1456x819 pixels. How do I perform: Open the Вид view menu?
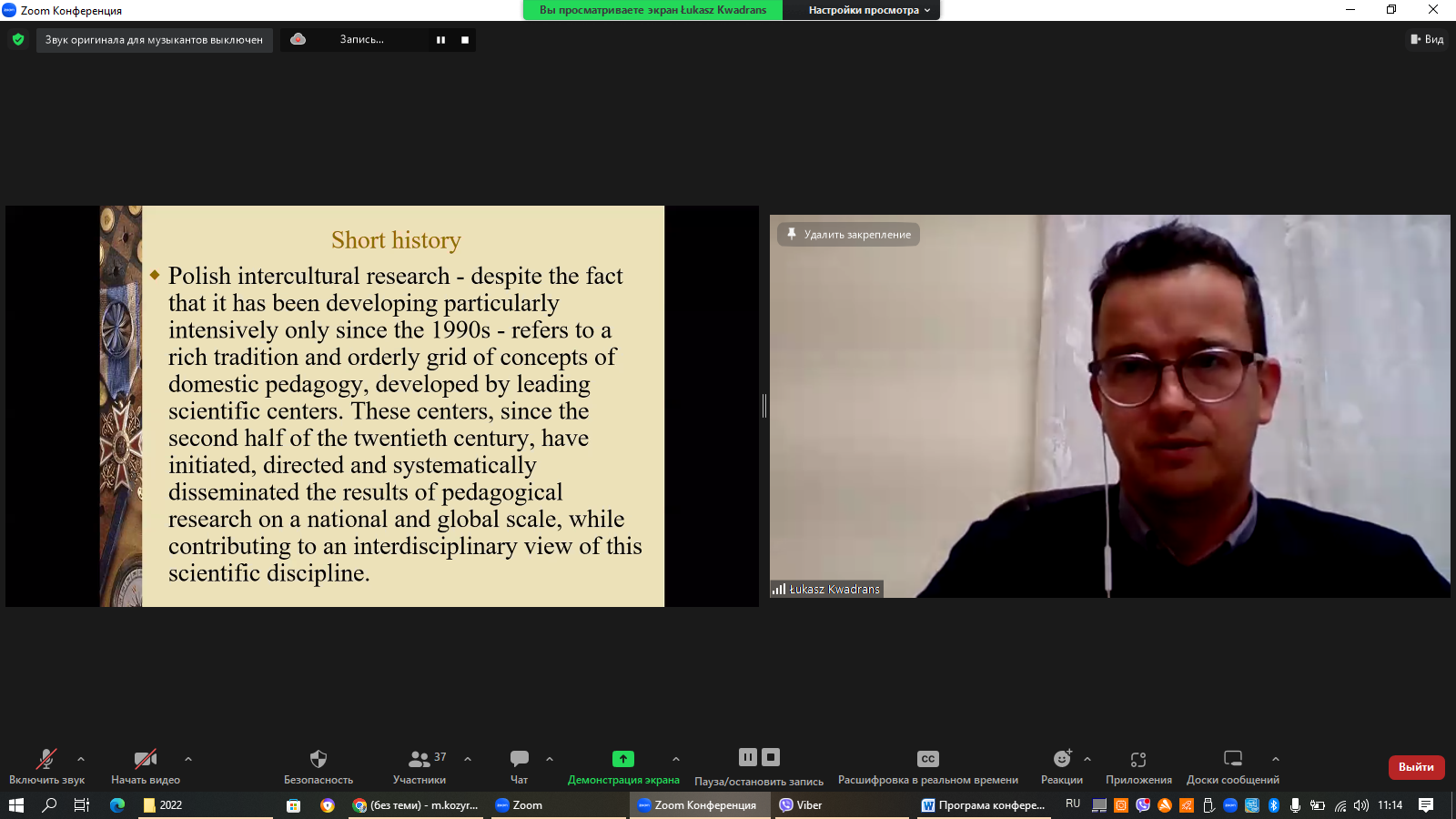point(1427,39)
